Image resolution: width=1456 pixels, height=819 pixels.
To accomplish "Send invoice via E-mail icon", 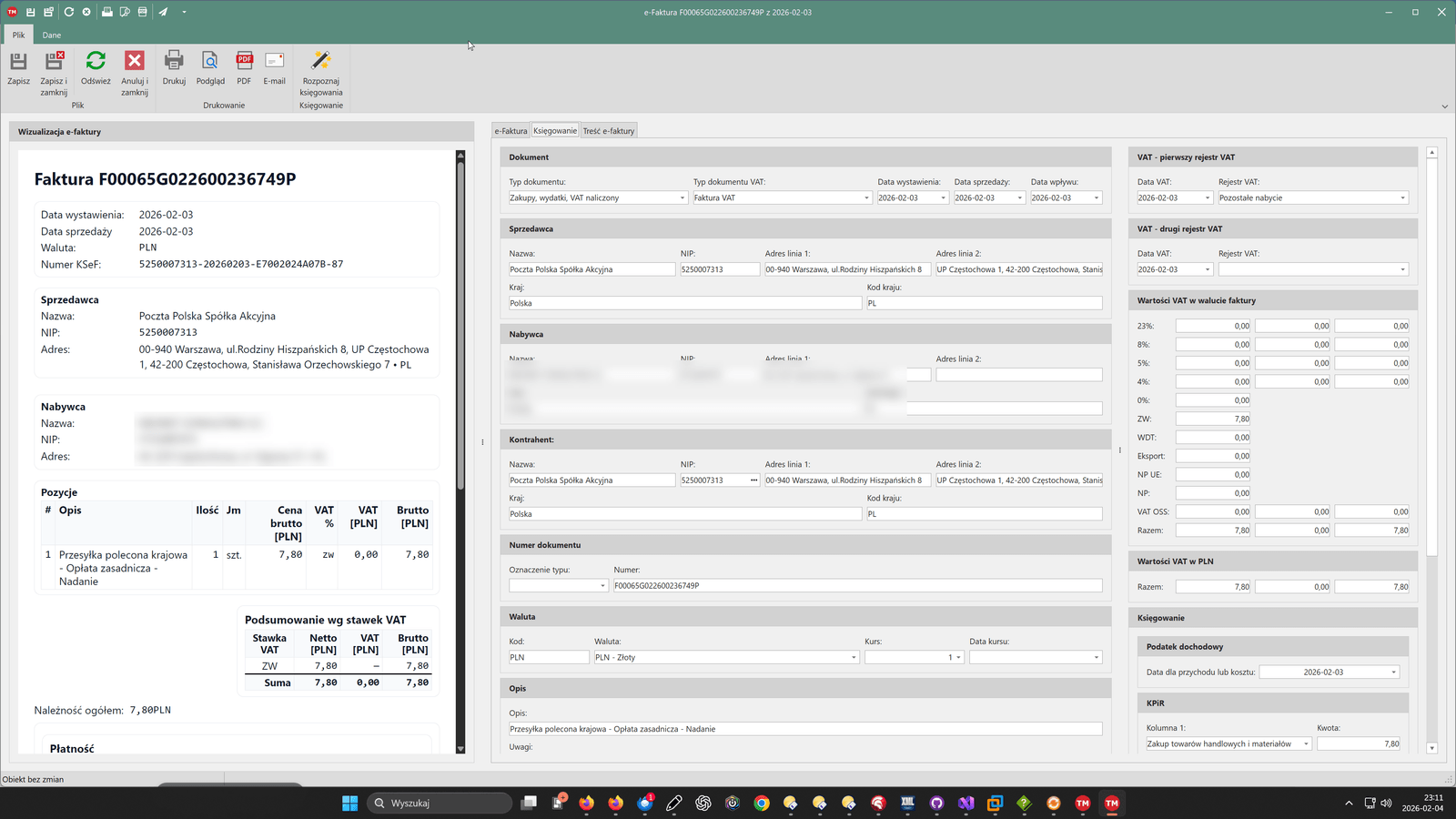I will click(x=274, y=62).
